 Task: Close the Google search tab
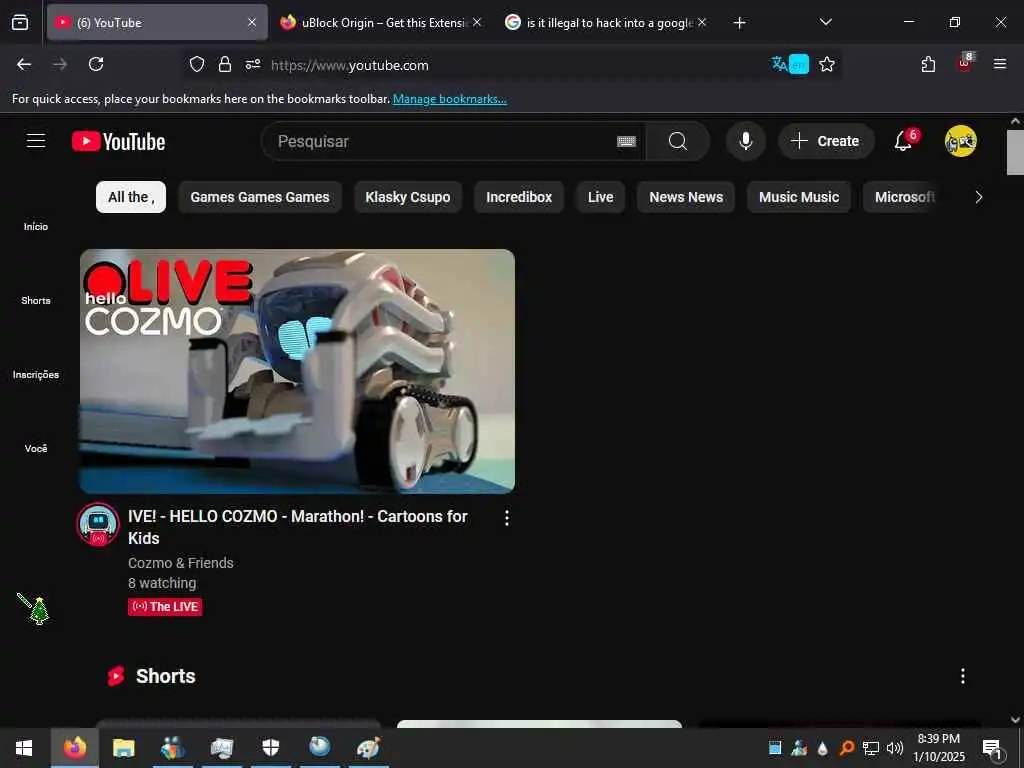coord(702,22)
